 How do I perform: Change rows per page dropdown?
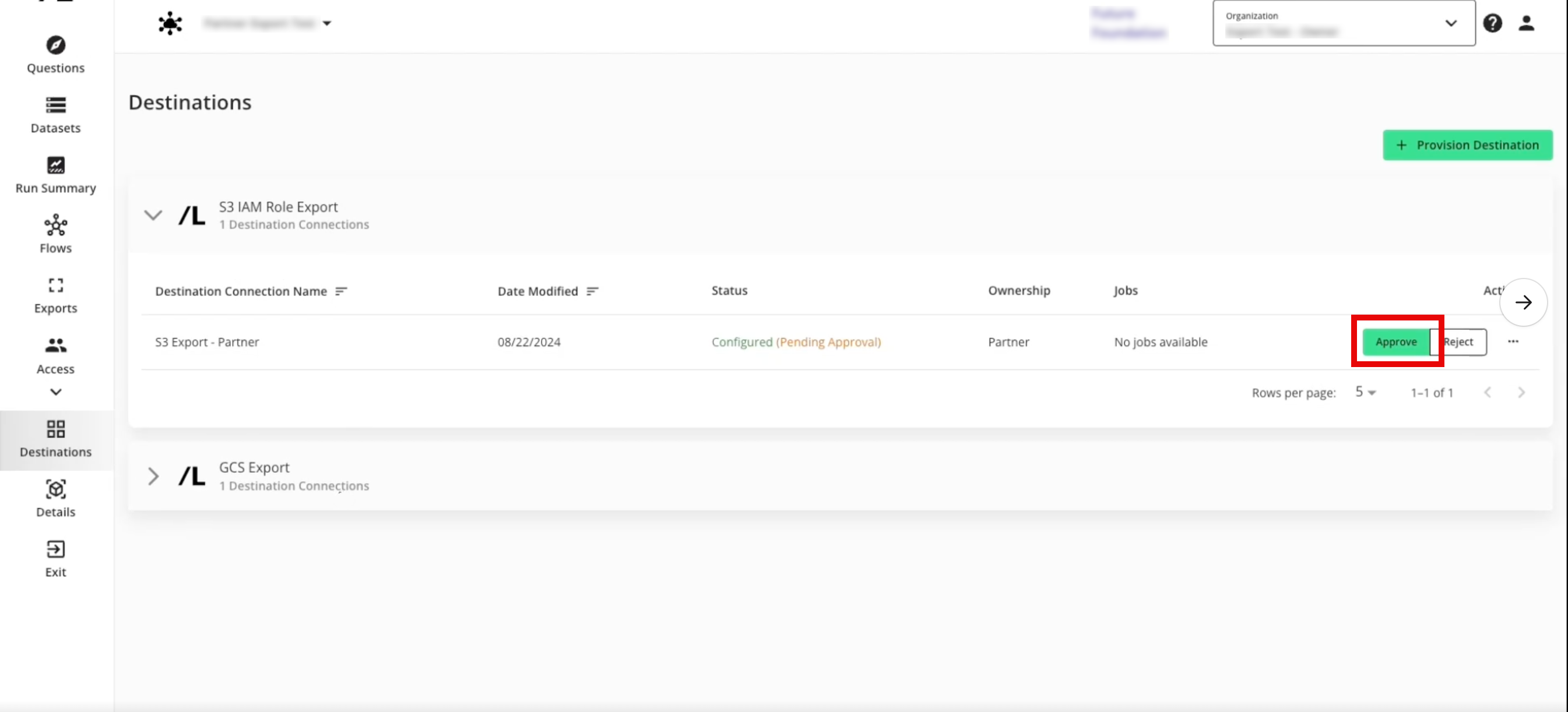coord(1365,393)
